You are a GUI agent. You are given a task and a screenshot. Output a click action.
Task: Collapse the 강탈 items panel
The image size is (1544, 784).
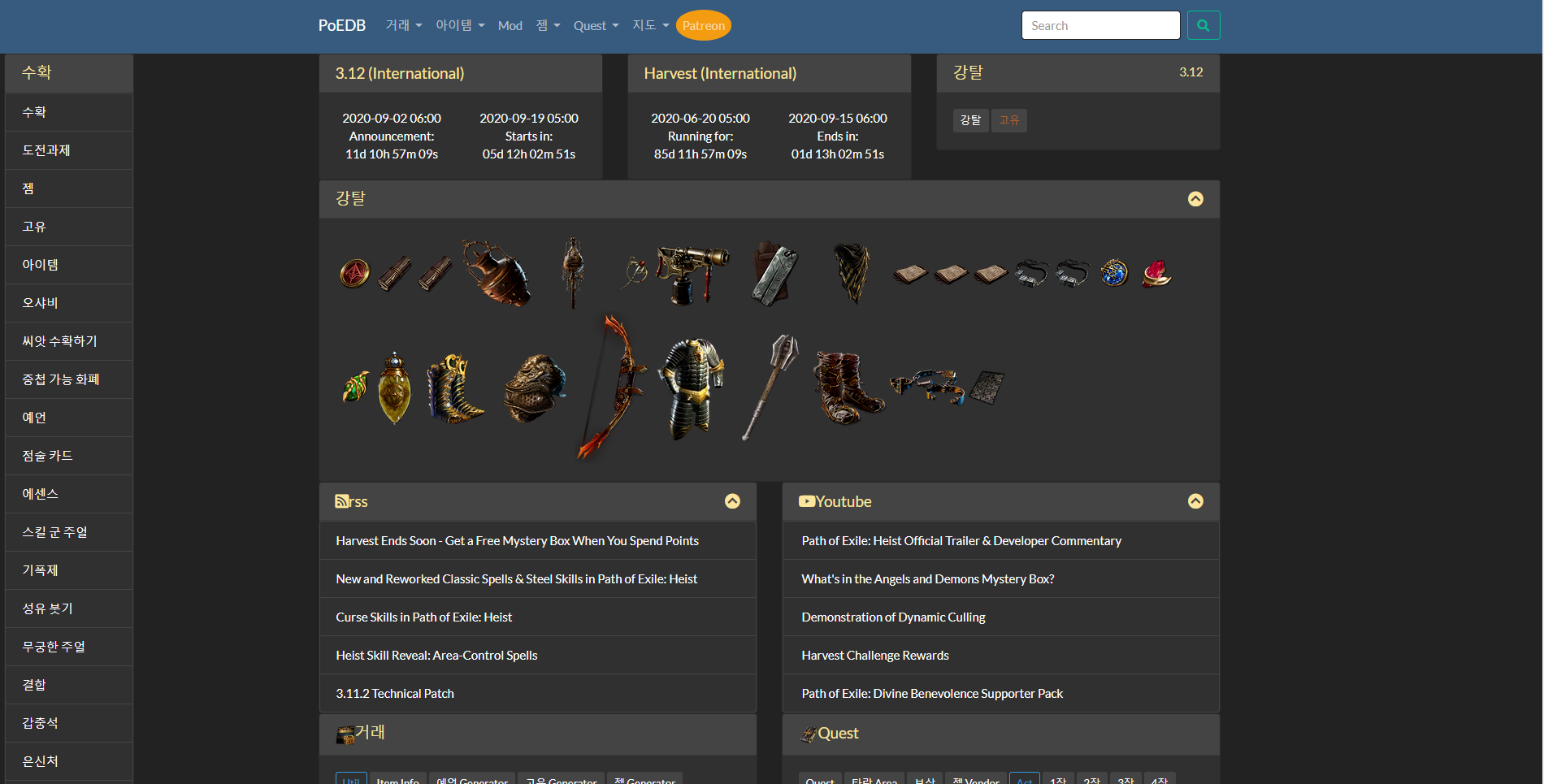pos(1195,199)
